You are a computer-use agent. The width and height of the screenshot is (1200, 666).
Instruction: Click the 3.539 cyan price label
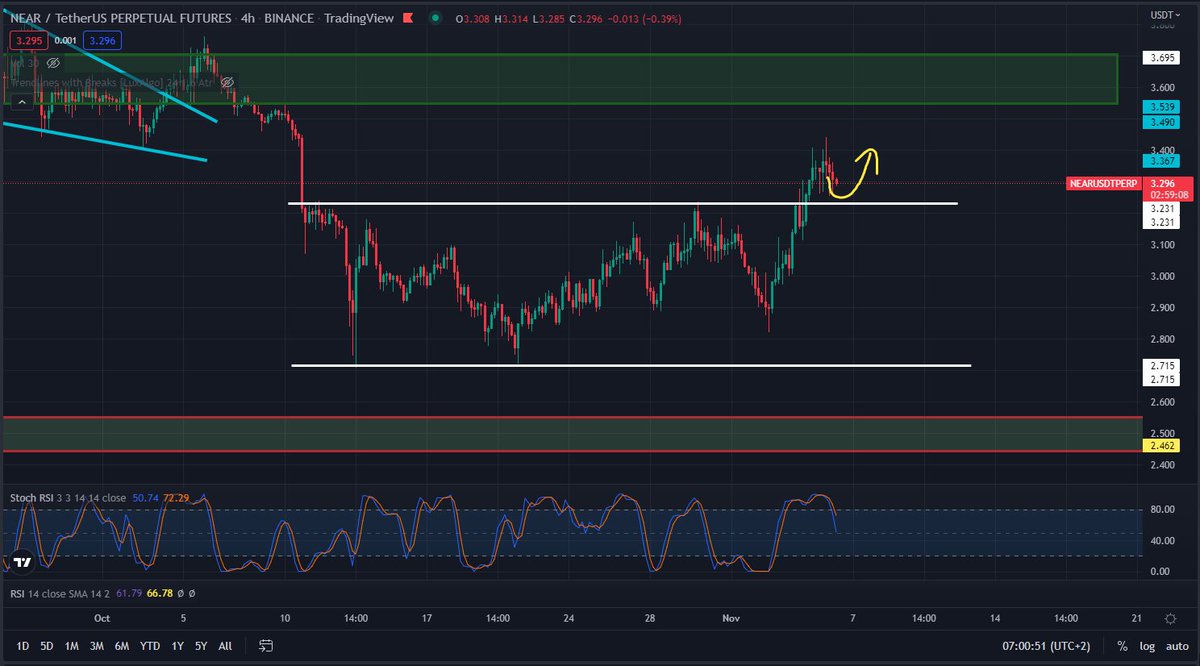(1162, 106)
